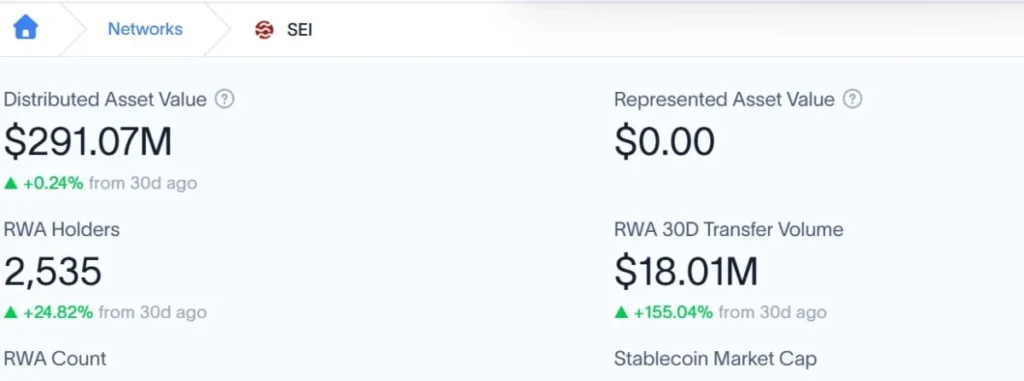The height and width of the screenshot is (381, 1024).
Task: Open Distributed Asset Value help icon
Action: [225, 99]
